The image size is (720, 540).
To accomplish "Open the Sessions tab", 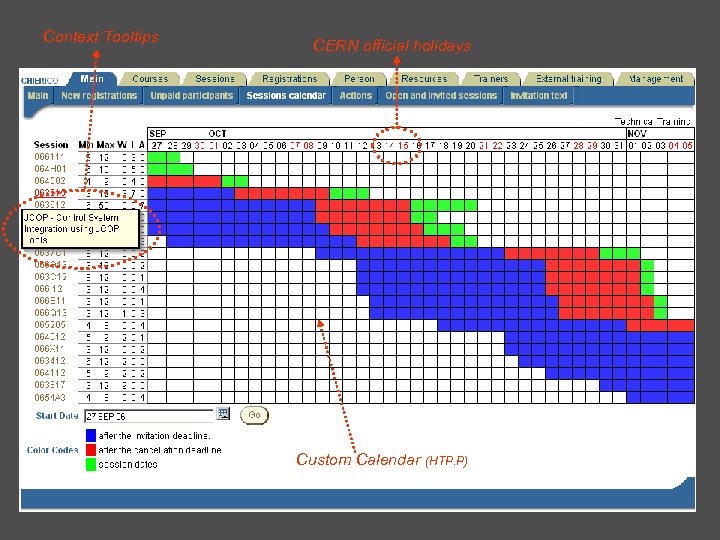I will [x=215, y=79].
